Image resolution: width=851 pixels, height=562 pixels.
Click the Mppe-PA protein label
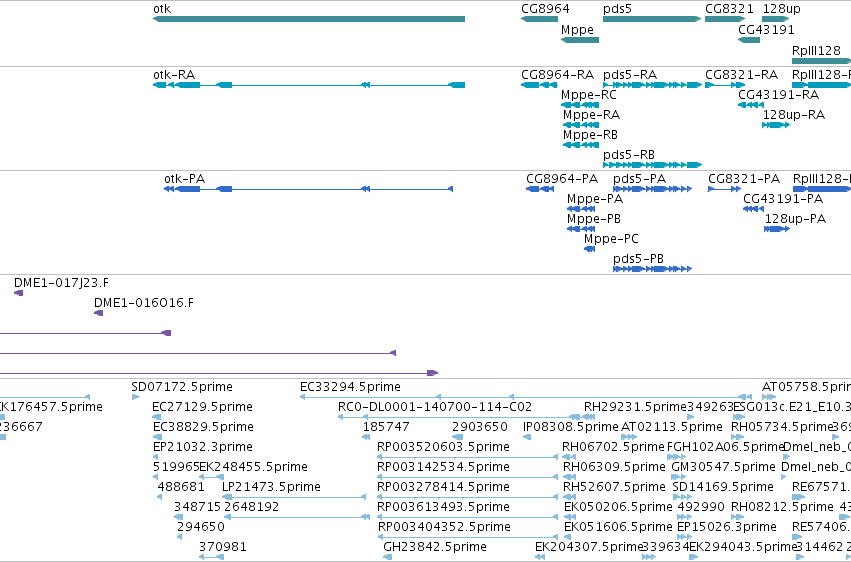pos(595,199)
